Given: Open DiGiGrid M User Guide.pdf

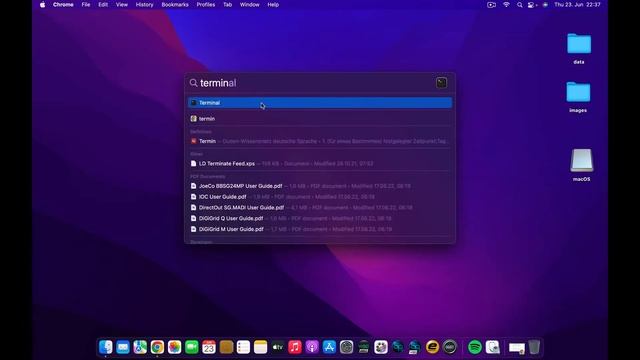Looking at the screenshot, I should tap(320, 229).
